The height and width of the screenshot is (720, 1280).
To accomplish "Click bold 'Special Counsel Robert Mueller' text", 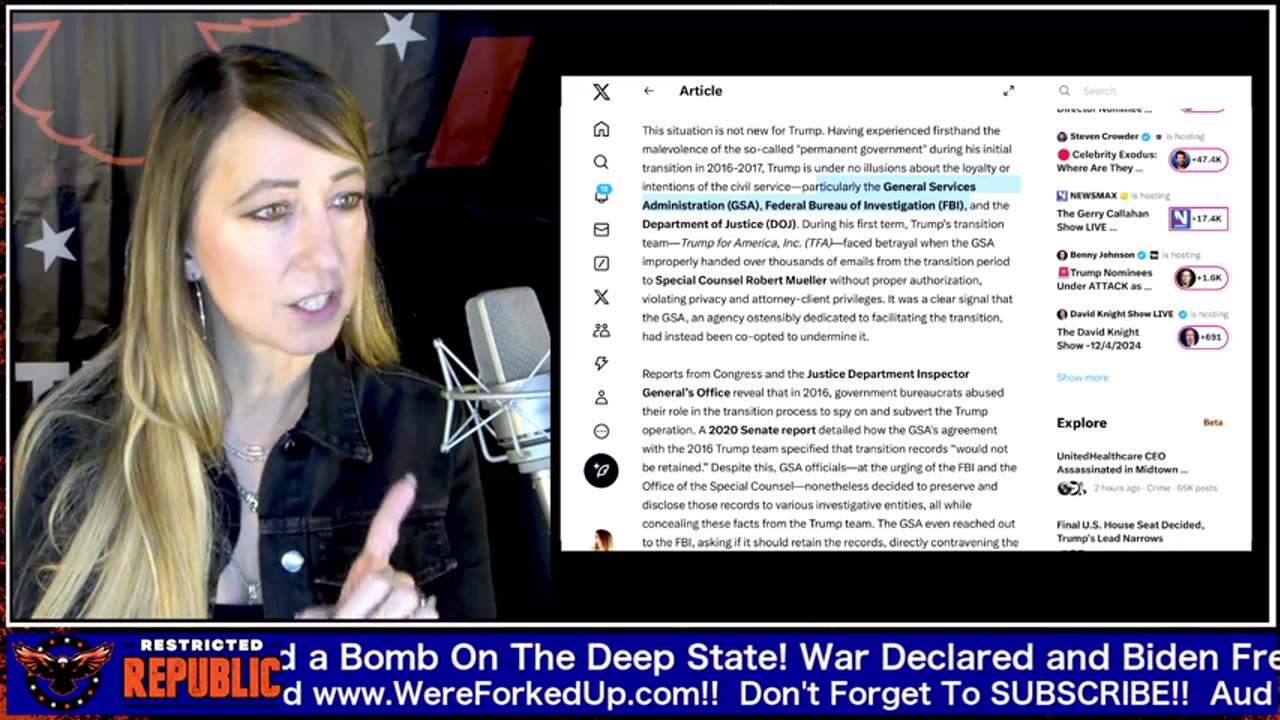I will tap(741, 280).
